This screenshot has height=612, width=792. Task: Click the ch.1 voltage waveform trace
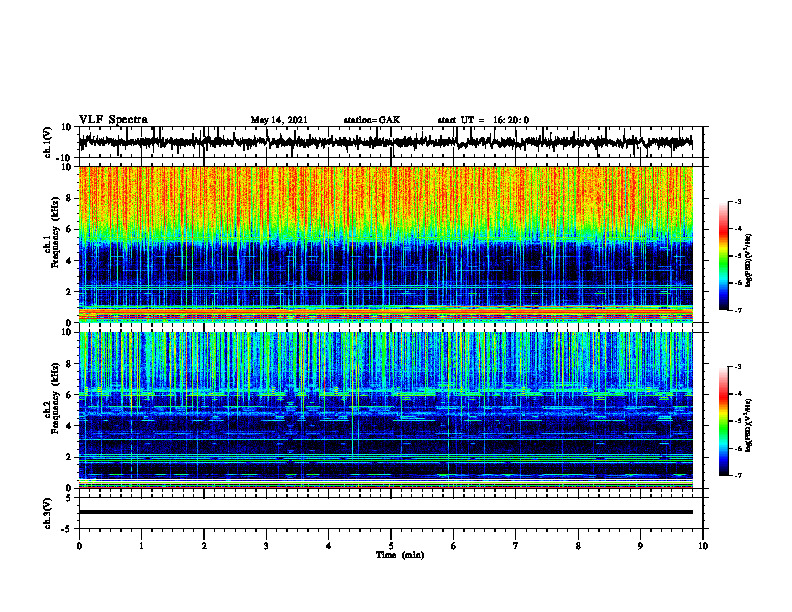click(385, 142)
